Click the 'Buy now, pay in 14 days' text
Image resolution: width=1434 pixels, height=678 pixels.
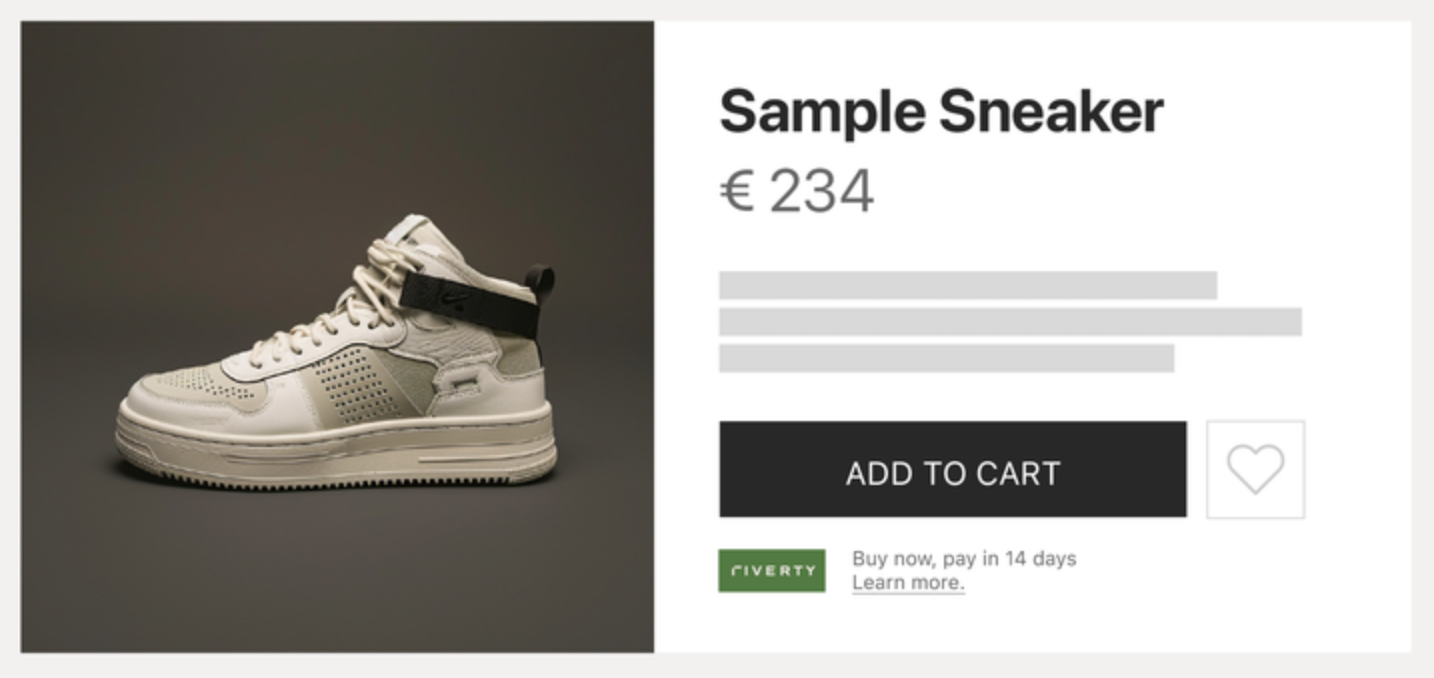tap(964, 558)
